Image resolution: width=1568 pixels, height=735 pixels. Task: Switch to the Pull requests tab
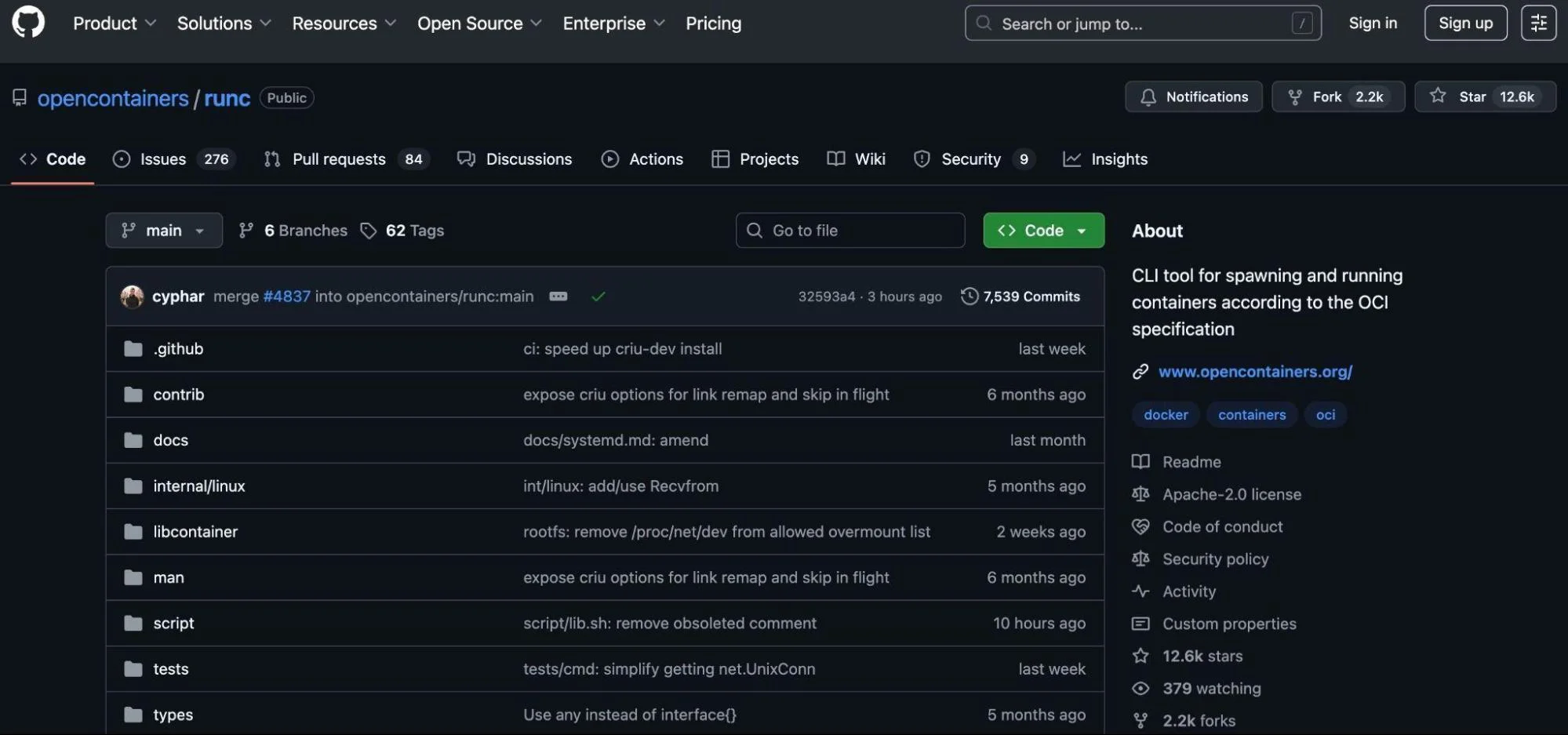[x=347, y=159]
